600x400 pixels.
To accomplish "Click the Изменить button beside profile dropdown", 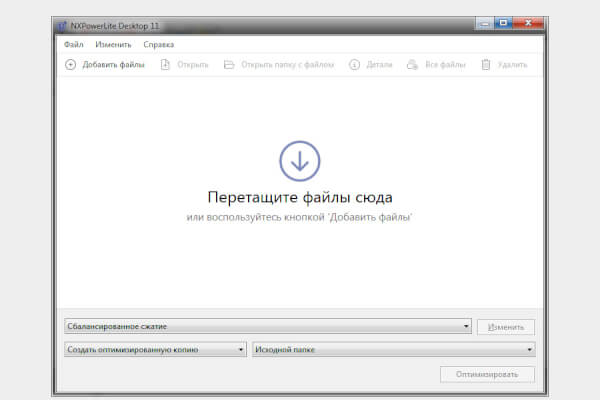I will coord(506,327).
